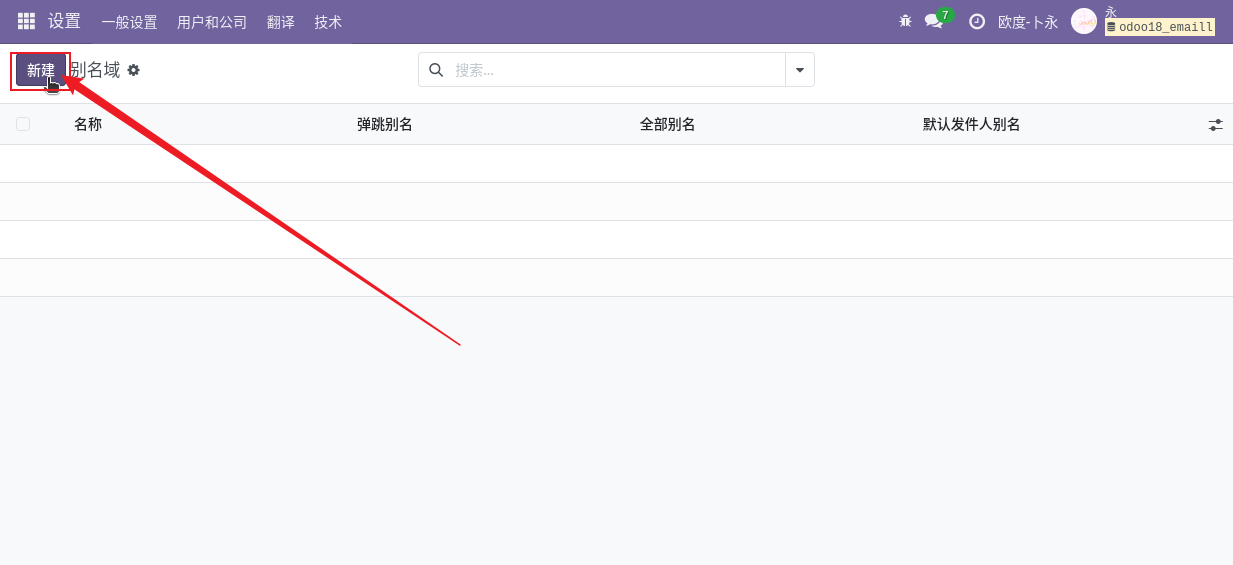Sort by the 弹跳别名 column header

pos(385,124)
